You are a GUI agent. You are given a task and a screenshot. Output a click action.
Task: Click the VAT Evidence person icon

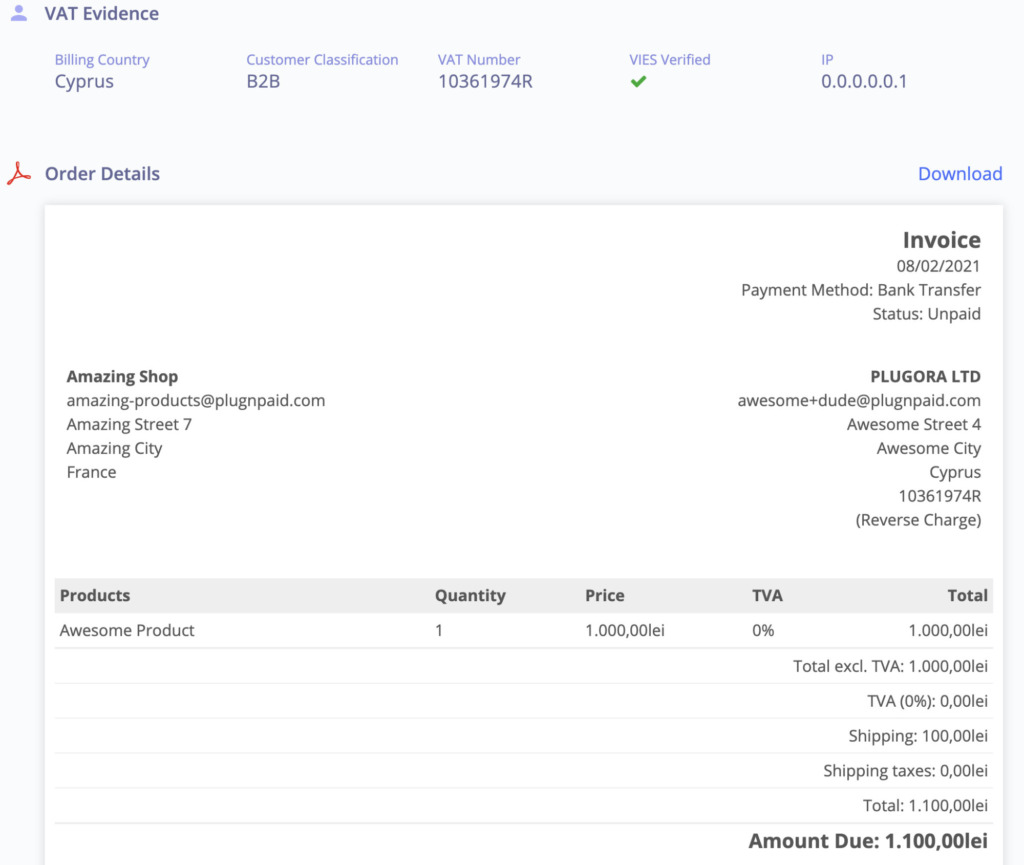(19, 14)
